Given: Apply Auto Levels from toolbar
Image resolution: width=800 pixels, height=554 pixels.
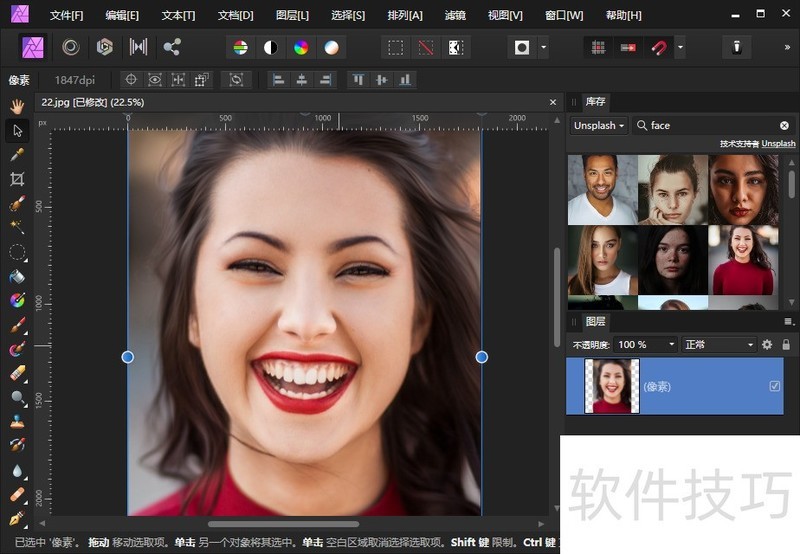Looking at the screenshot, I should (240, 48).
